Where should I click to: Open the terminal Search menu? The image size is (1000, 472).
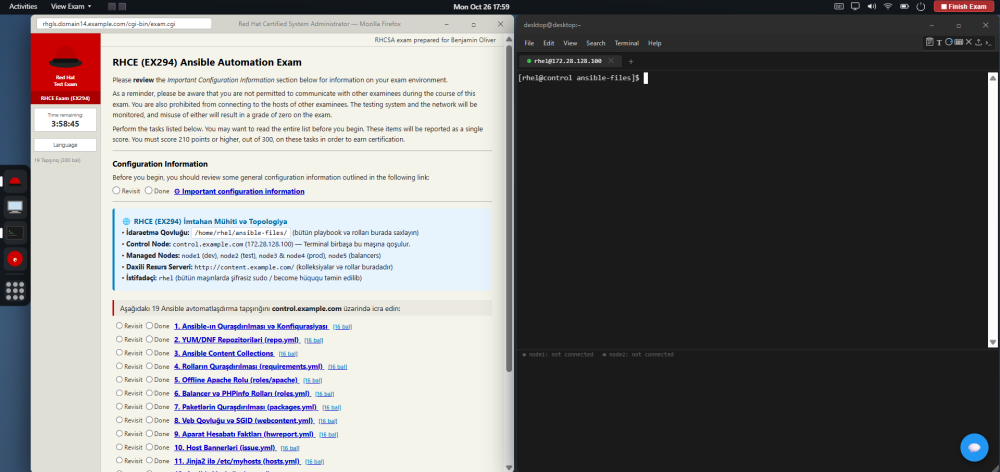point(596,43)
